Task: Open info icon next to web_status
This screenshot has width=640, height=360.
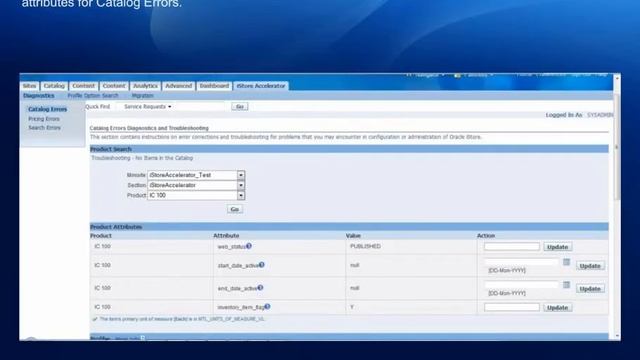Action: pyautogui.click(x=249, y=246)
